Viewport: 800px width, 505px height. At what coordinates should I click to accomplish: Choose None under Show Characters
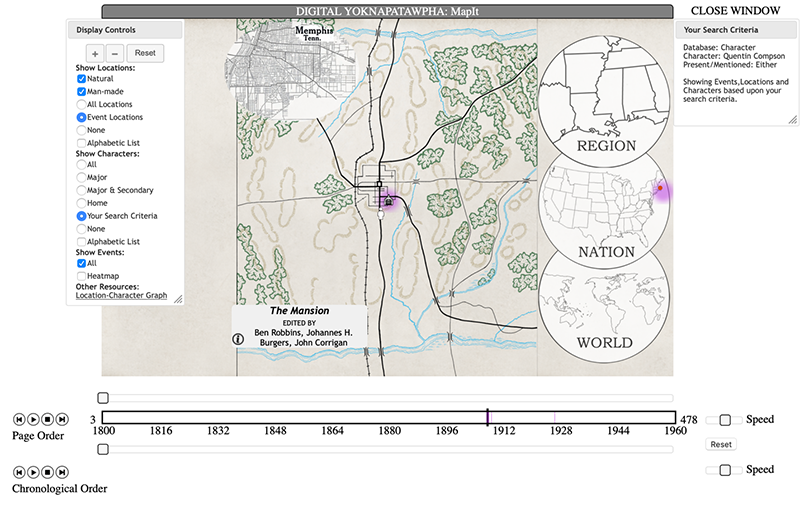[81, 229]
